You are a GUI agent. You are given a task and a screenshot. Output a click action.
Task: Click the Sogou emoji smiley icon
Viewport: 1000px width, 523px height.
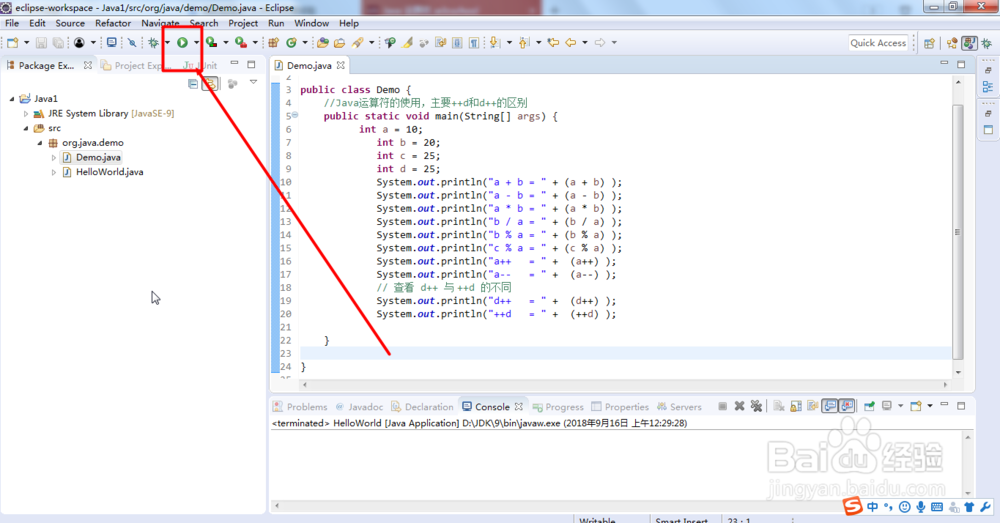(x=904, y=507)
